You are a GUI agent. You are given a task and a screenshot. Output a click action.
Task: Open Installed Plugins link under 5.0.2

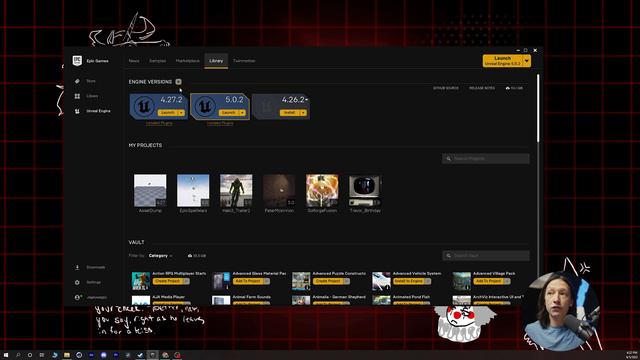click(220, 123)
